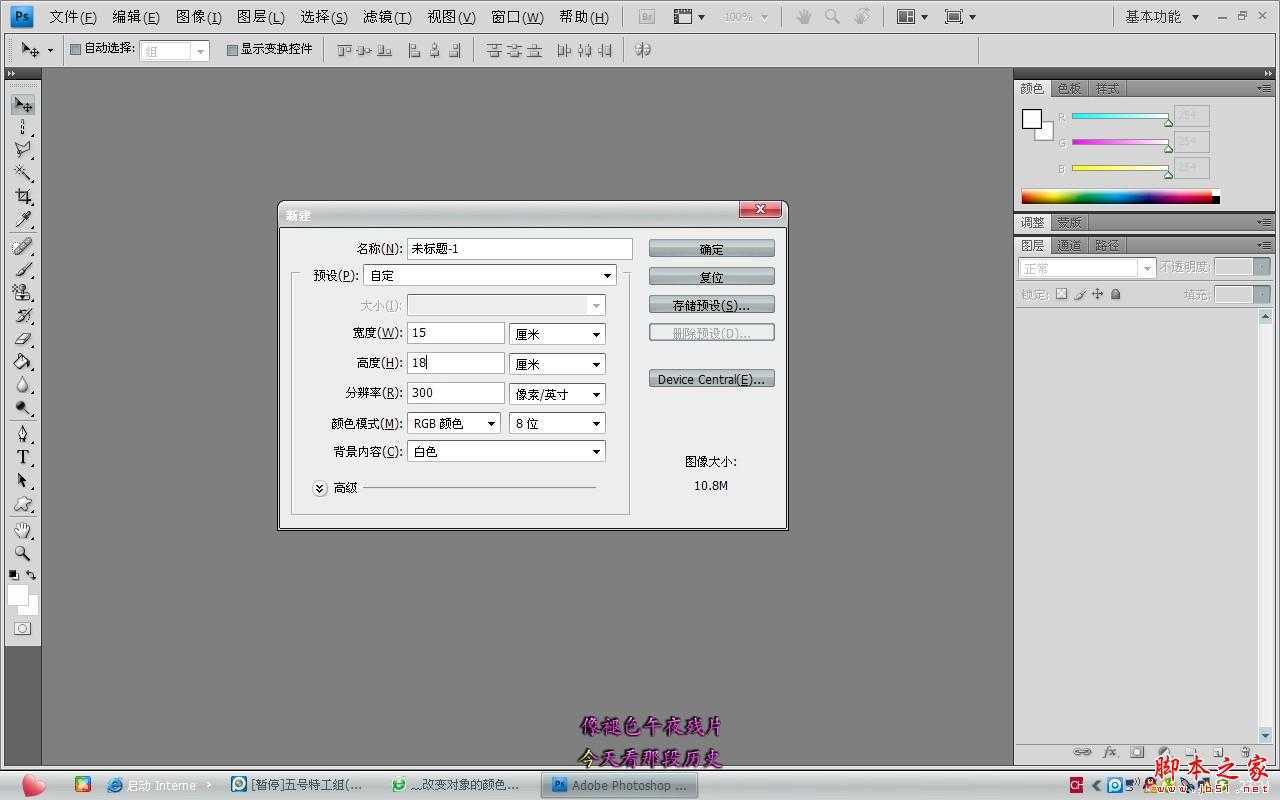Select the Magic Wand tool

coord(22,173)
